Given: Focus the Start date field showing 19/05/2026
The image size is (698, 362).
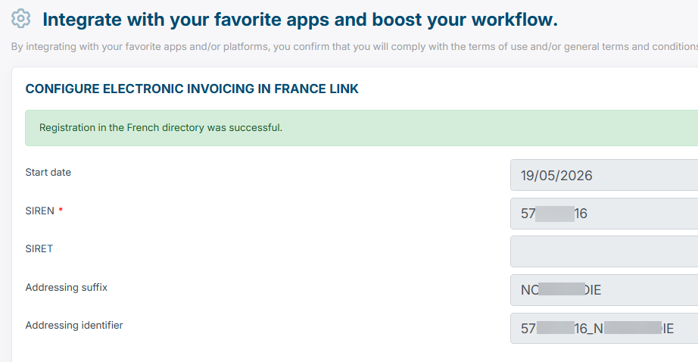Looking at the screenshot, I should pyautogui.click(x=604, y=175).
